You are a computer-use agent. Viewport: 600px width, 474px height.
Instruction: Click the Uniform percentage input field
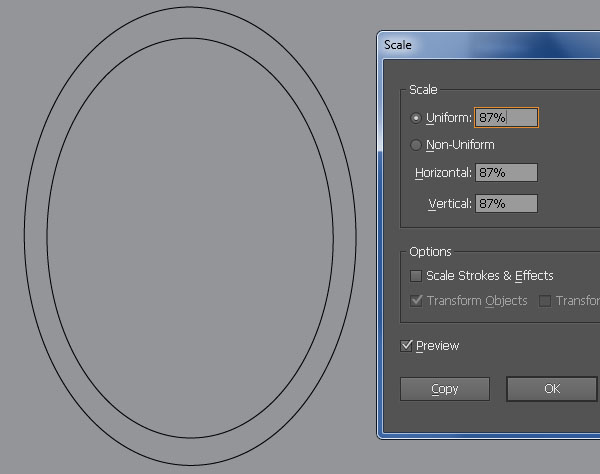coord(506,117)
